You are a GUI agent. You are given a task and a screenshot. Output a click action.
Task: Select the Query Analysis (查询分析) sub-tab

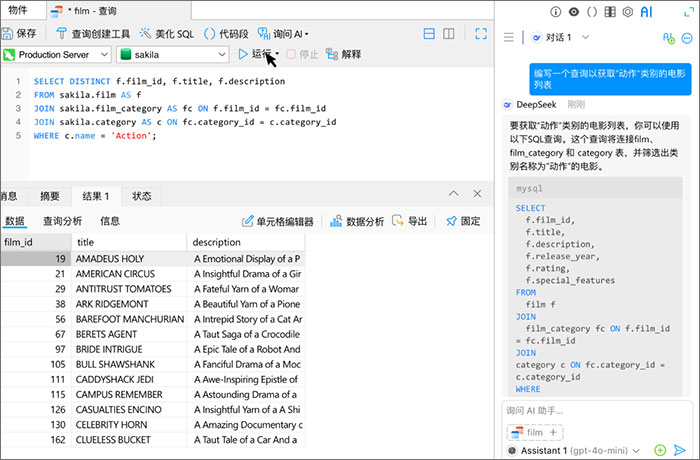62,221
